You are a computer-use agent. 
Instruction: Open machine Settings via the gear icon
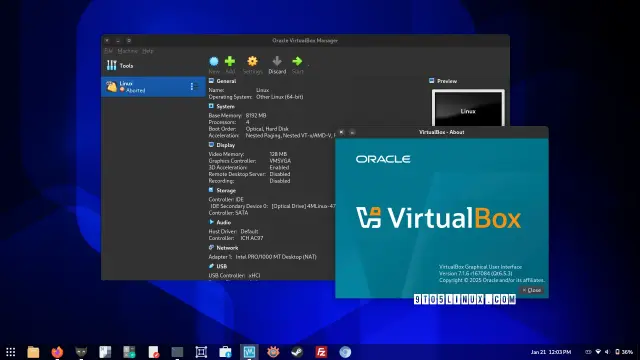click(252, 61)
